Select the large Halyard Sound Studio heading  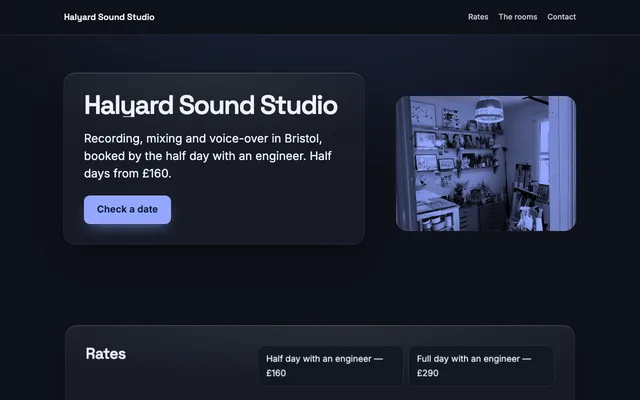tap(211, 105)
